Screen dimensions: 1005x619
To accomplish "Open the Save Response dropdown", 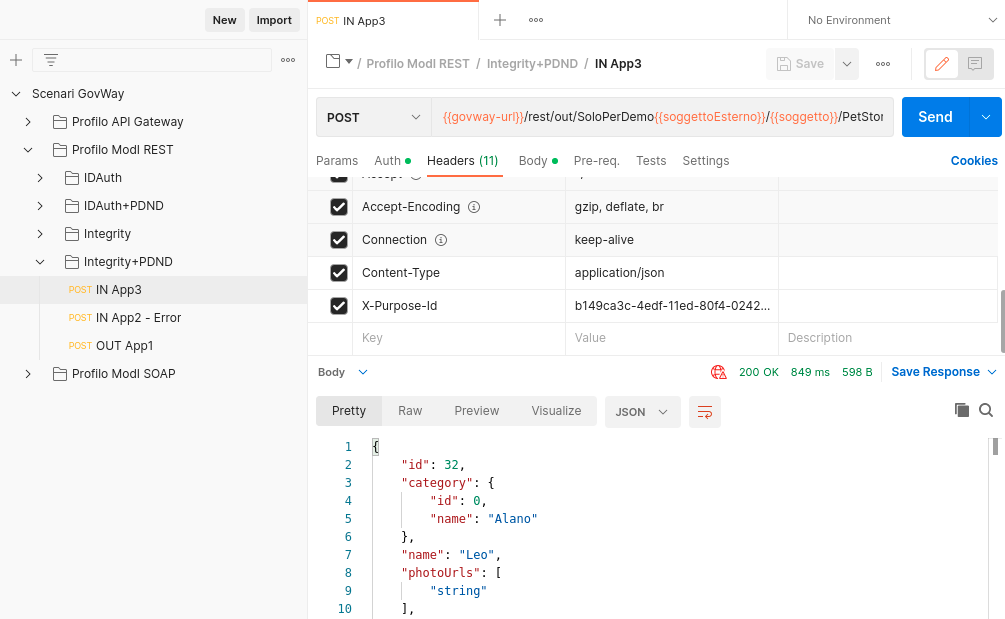I will (943, 372).
